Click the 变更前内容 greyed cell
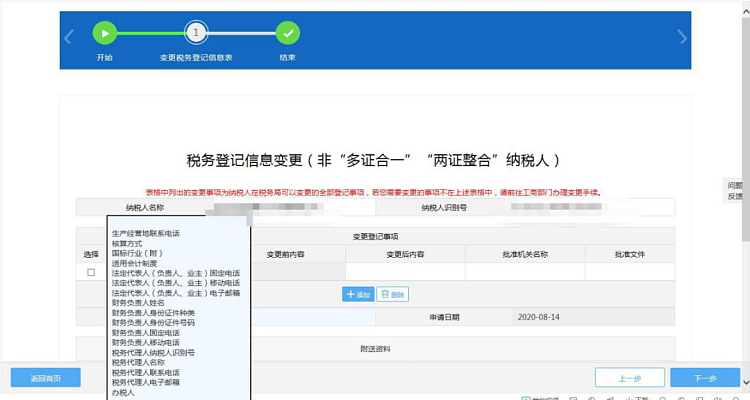The image size is (750, 400). pyautogui.click(x=298, y=272)
